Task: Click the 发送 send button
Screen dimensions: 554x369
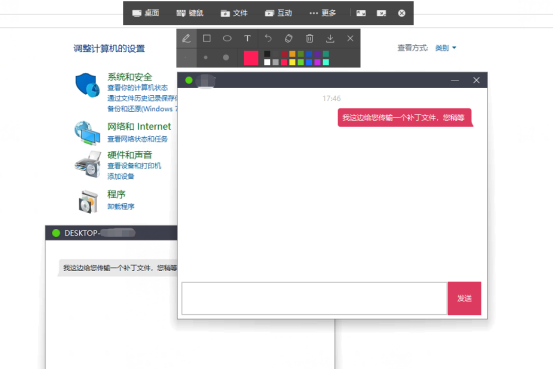Action: [464, 298]
